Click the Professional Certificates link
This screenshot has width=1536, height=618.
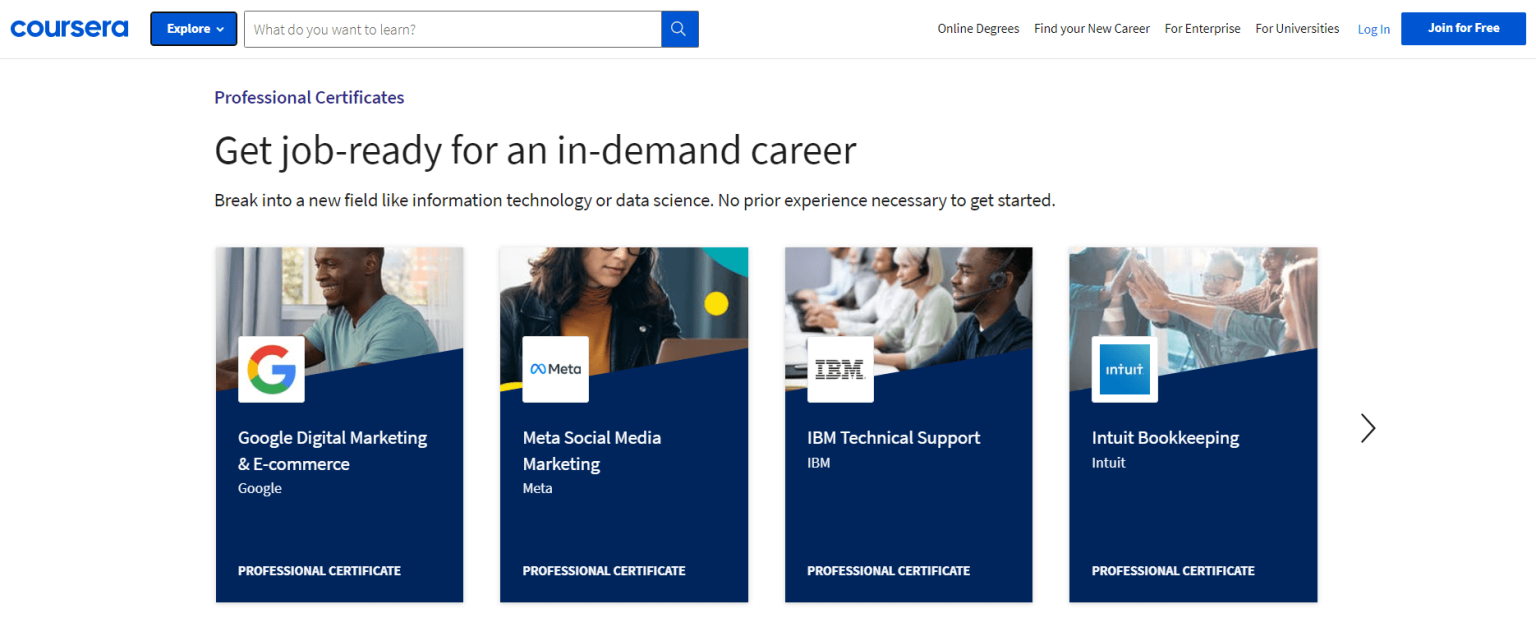pos(308,97)
